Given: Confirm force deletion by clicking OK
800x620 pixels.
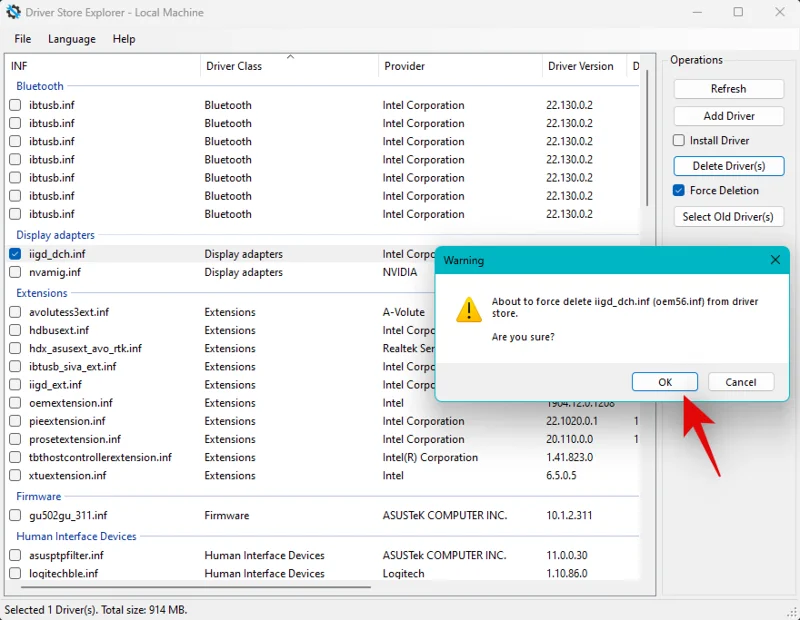Looking at the screenshot, I should (x=664, y=381).
